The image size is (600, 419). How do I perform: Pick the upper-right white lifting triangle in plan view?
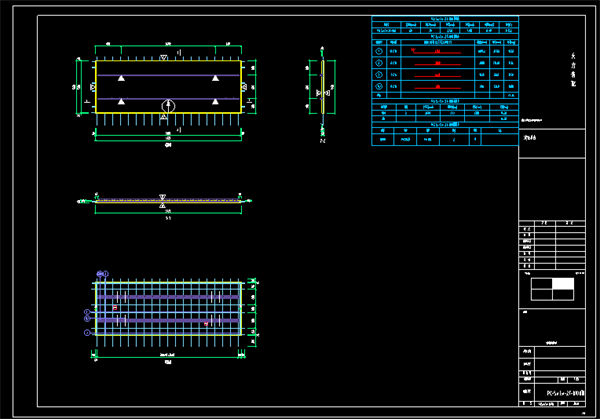click(215, 78)
